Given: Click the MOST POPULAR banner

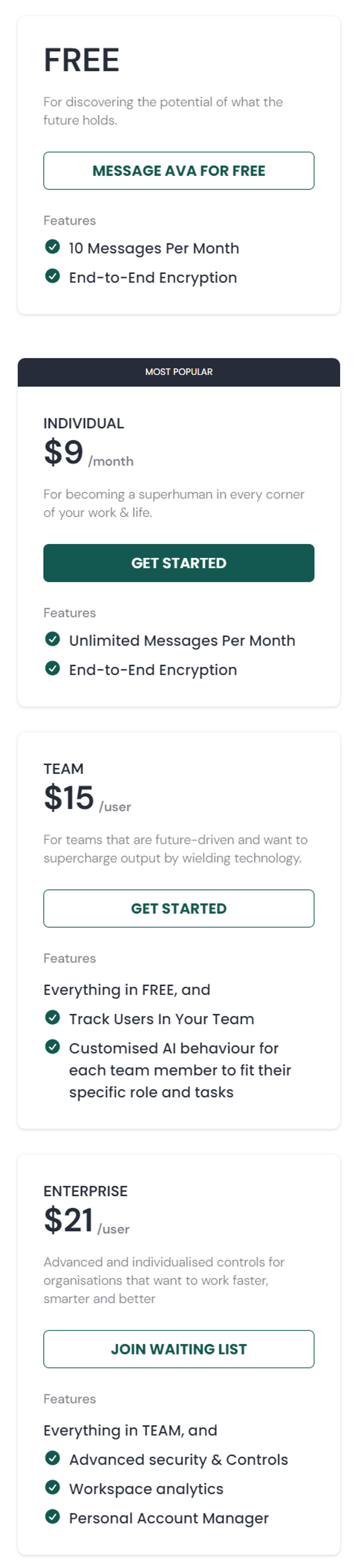Looking at the screenshot, I should (179, 372).
